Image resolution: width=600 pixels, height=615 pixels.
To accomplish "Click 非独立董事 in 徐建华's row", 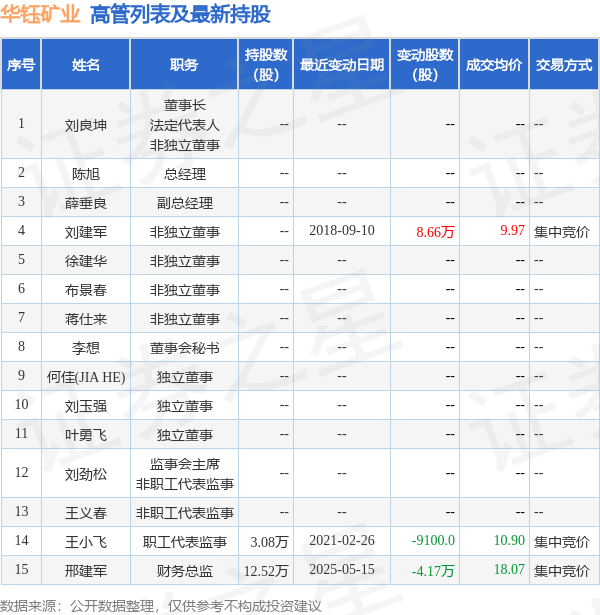I will (x=185, y=261).
